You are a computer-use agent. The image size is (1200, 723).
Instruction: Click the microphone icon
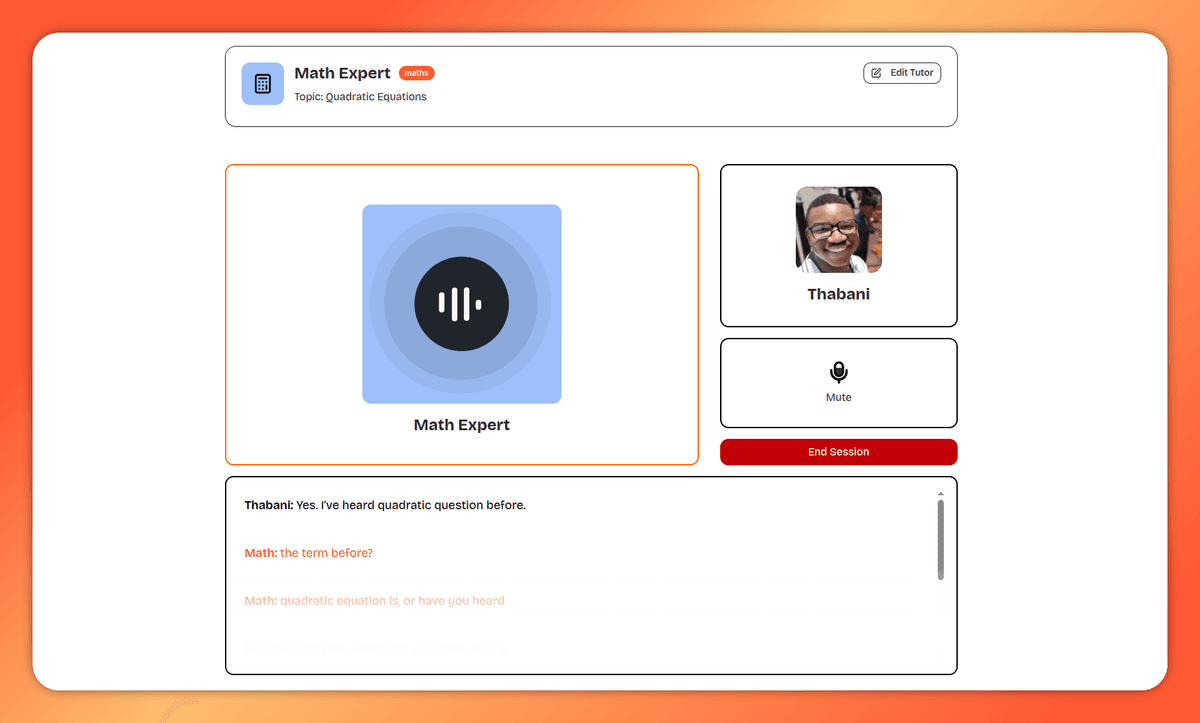(838, 373)
